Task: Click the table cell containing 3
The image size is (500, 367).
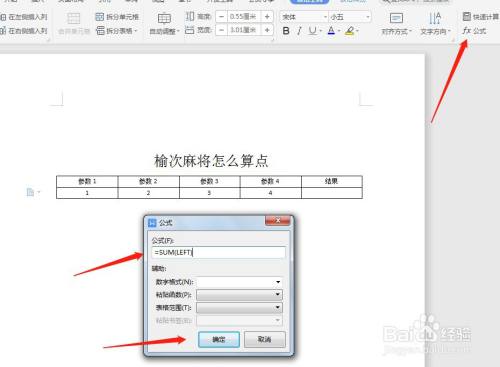Action: pyautogui.click(x=210, y=193)
